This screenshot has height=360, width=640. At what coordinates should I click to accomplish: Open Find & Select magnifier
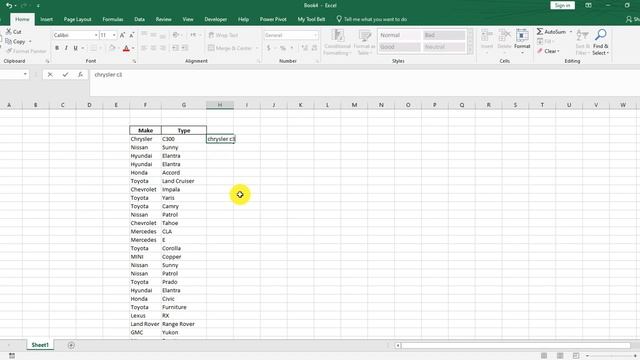click(600, 35)
